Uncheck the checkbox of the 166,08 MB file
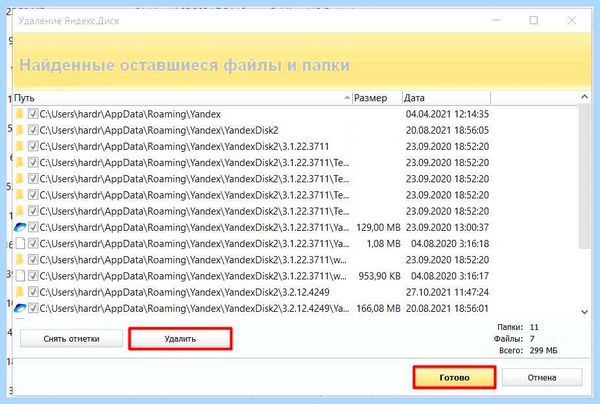 [33, 308]
